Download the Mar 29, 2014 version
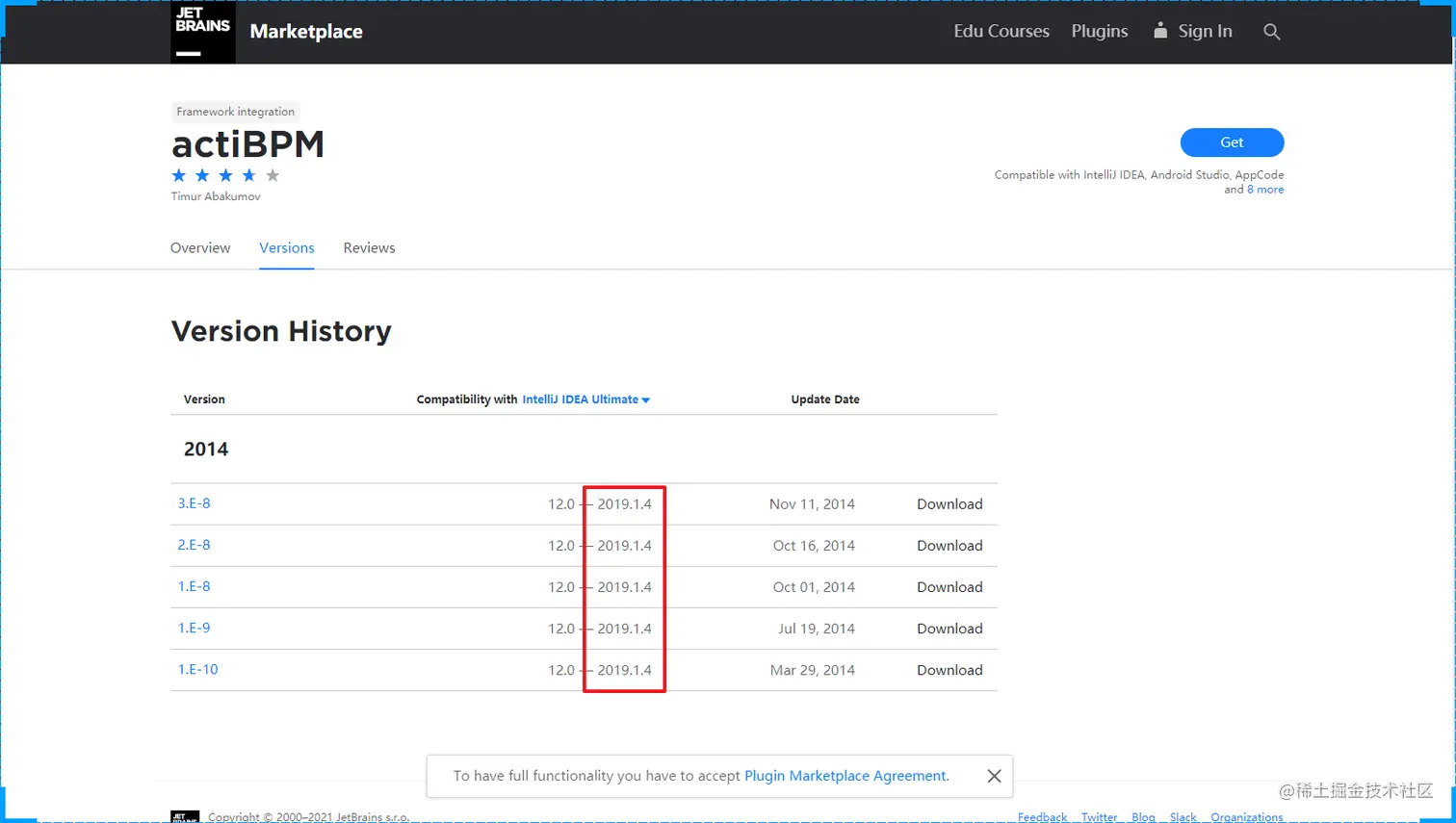Viewport: 1456px width, 823px height. coord(949,669)
